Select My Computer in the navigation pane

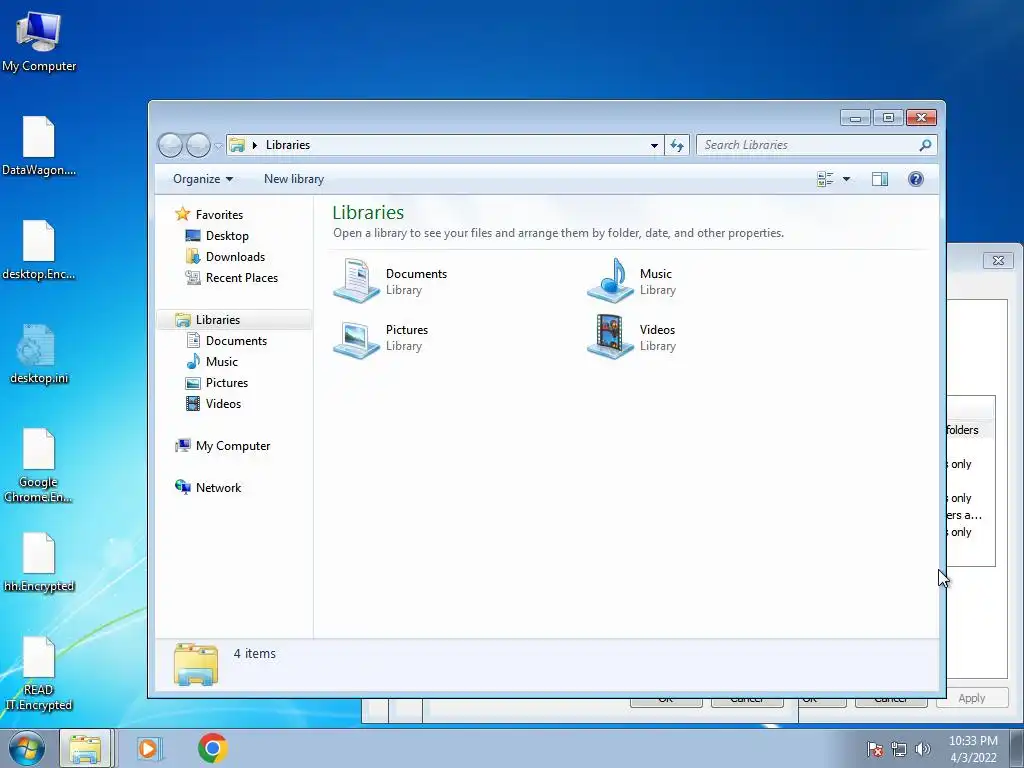[222, 445]
